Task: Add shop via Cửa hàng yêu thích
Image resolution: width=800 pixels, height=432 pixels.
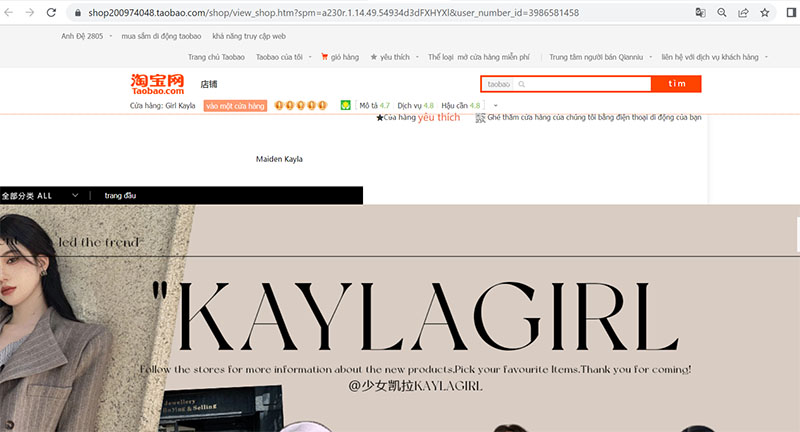Action: click(418, 118)
